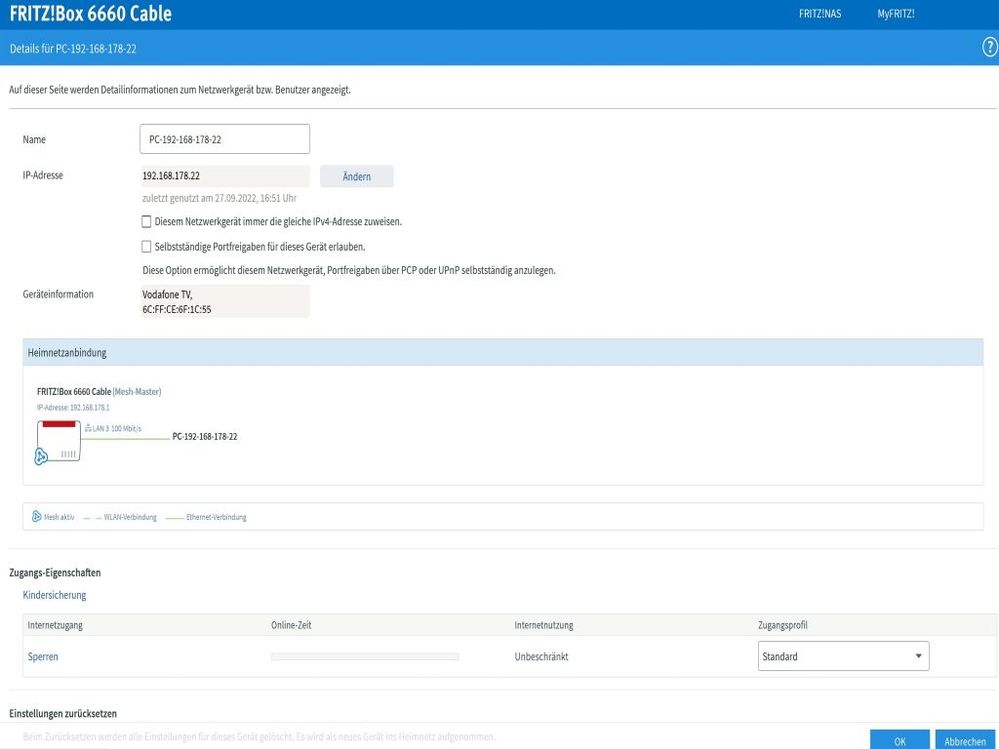The width and height of the screenshot is (999, 749).
Task: Open the help question mark icon
Action: (989, 47)
